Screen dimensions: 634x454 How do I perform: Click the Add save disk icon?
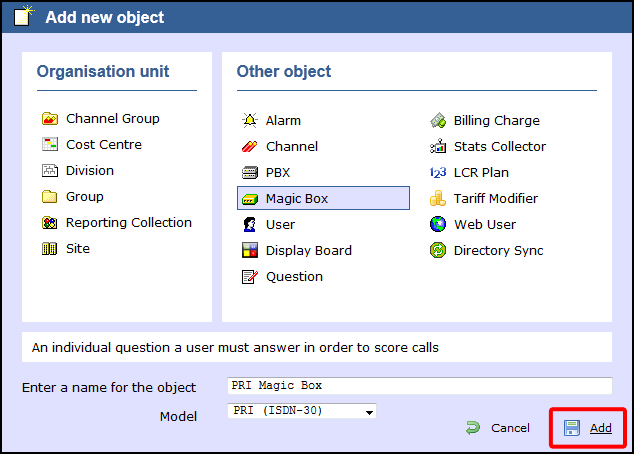pyautogui.click(x=572, y=428)
